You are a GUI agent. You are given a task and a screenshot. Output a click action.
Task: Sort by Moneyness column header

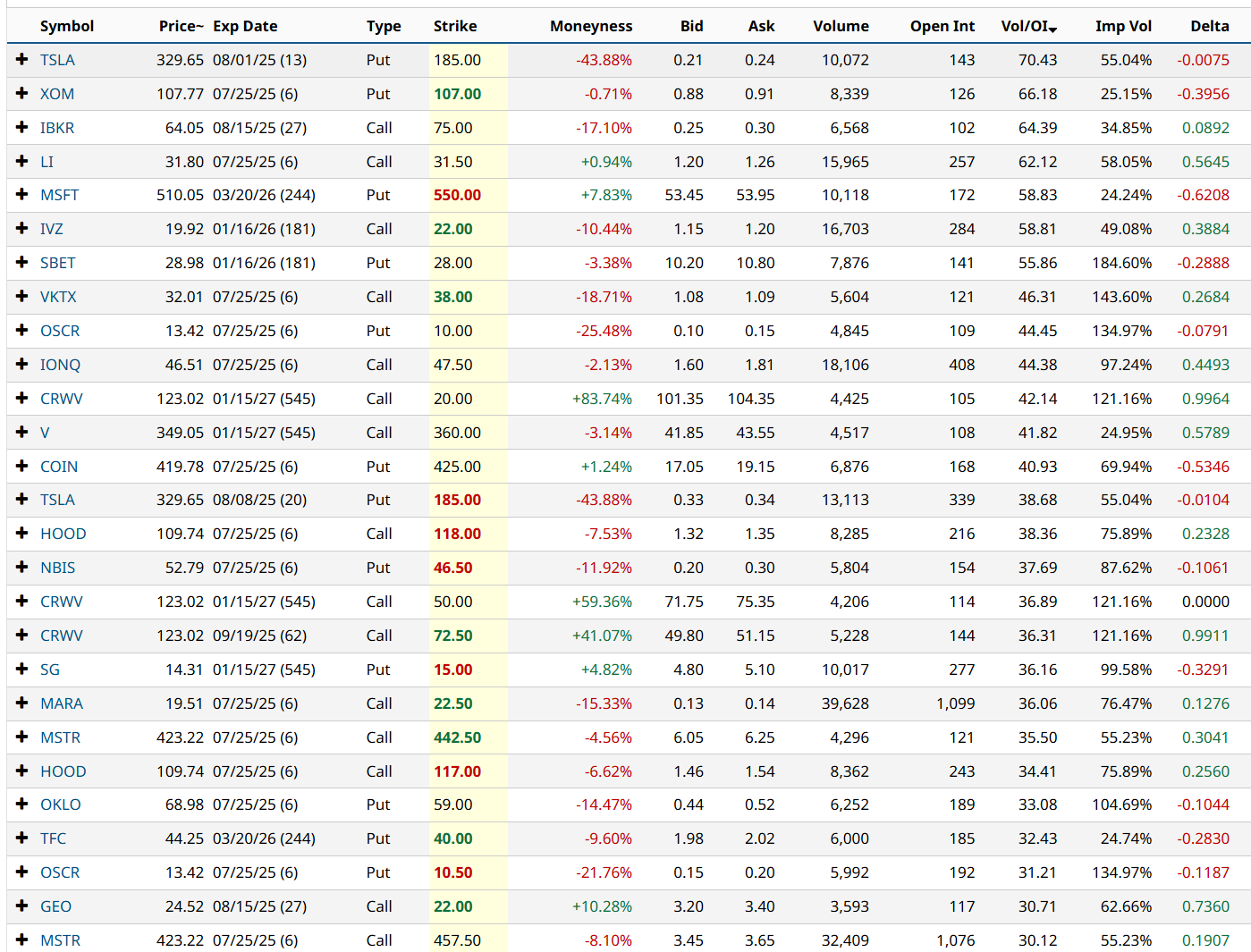tap(591, 26)
